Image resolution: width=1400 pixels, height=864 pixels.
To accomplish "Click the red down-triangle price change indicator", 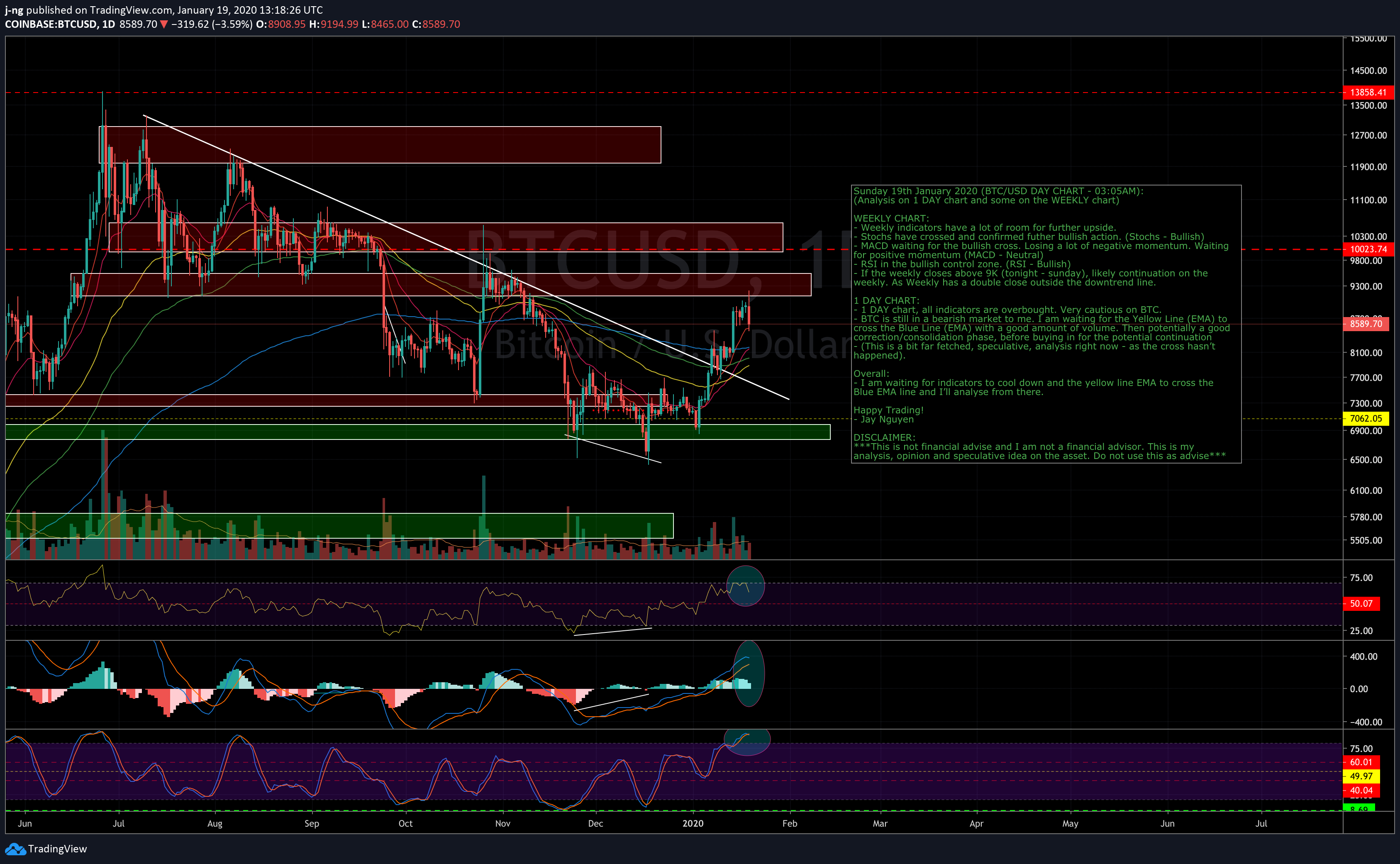I will click(164, 24).
